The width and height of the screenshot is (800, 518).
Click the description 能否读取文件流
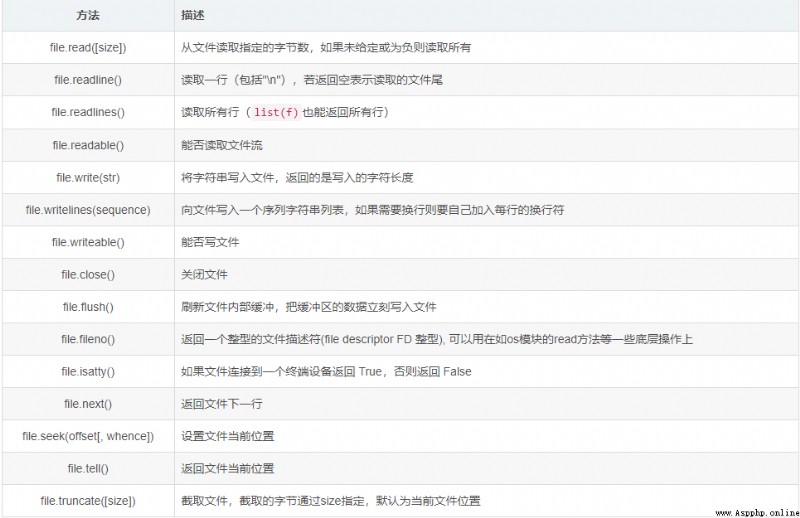coord(222,145)
